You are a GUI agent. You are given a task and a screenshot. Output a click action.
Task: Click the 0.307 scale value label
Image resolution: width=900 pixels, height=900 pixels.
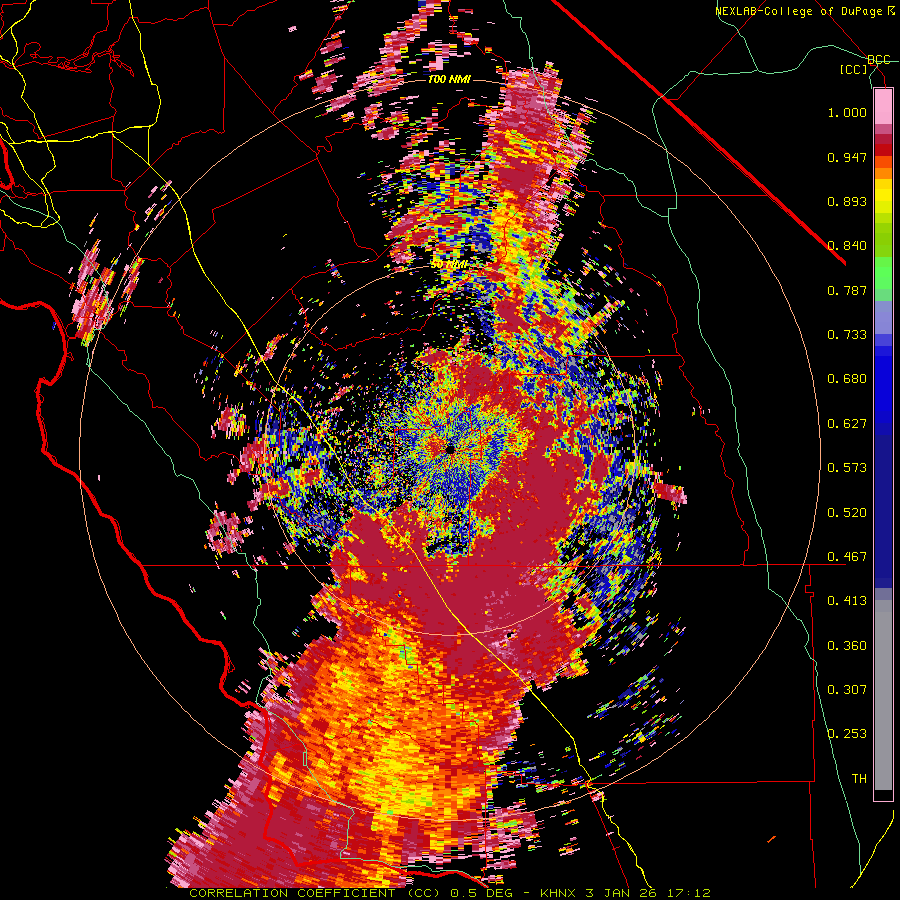847,690
